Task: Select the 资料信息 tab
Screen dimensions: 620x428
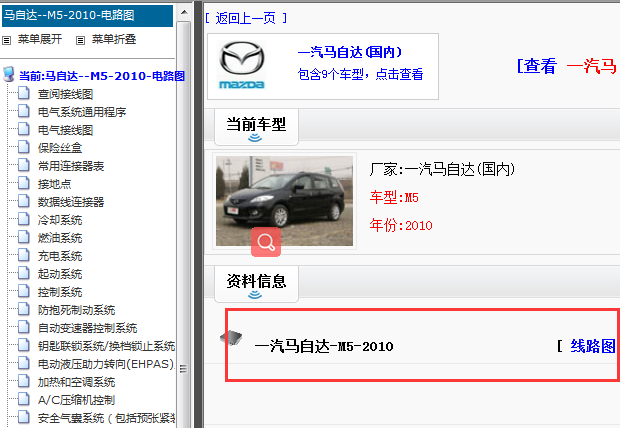Action: [x=256, y=284]
